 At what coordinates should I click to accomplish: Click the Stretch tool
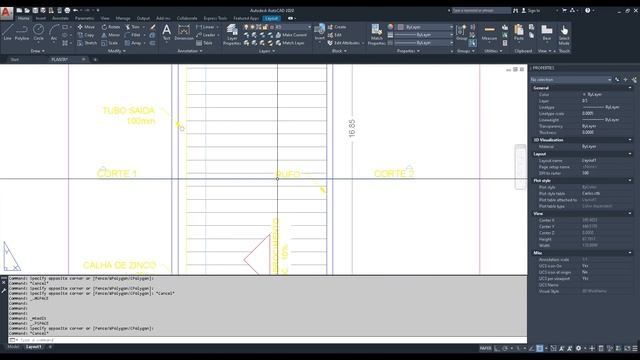tap(87, 43)
